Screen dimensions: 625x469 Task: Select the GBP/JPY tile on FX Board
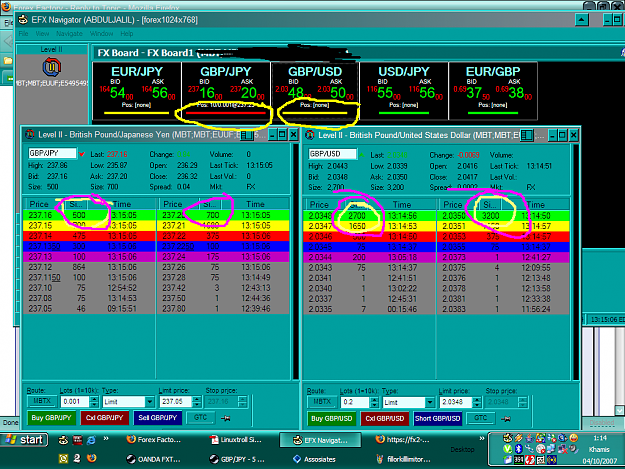[x=226, y=90]
